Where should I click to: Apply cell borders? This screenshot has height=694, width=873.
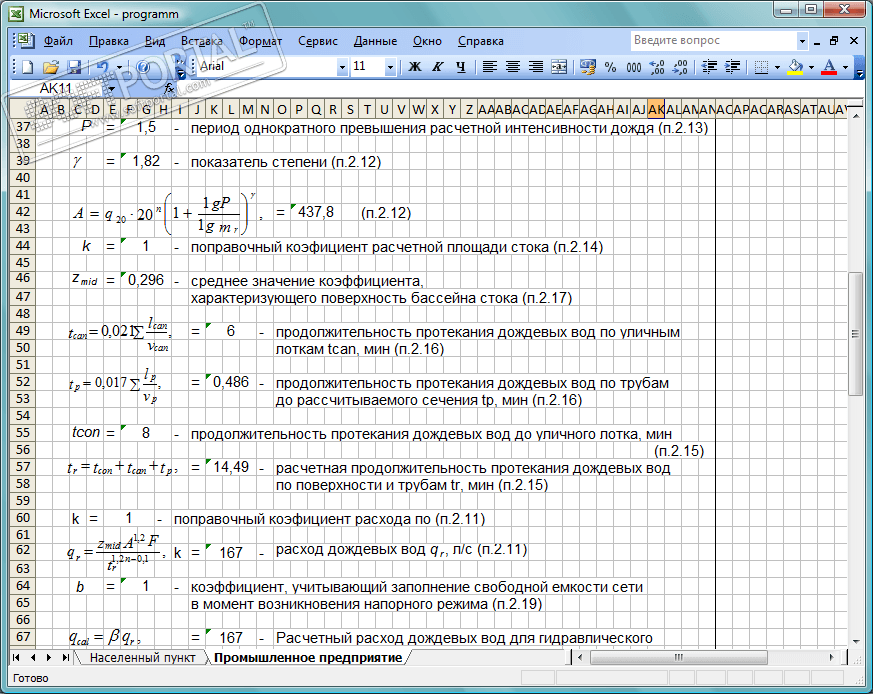[x=761, y=67]
